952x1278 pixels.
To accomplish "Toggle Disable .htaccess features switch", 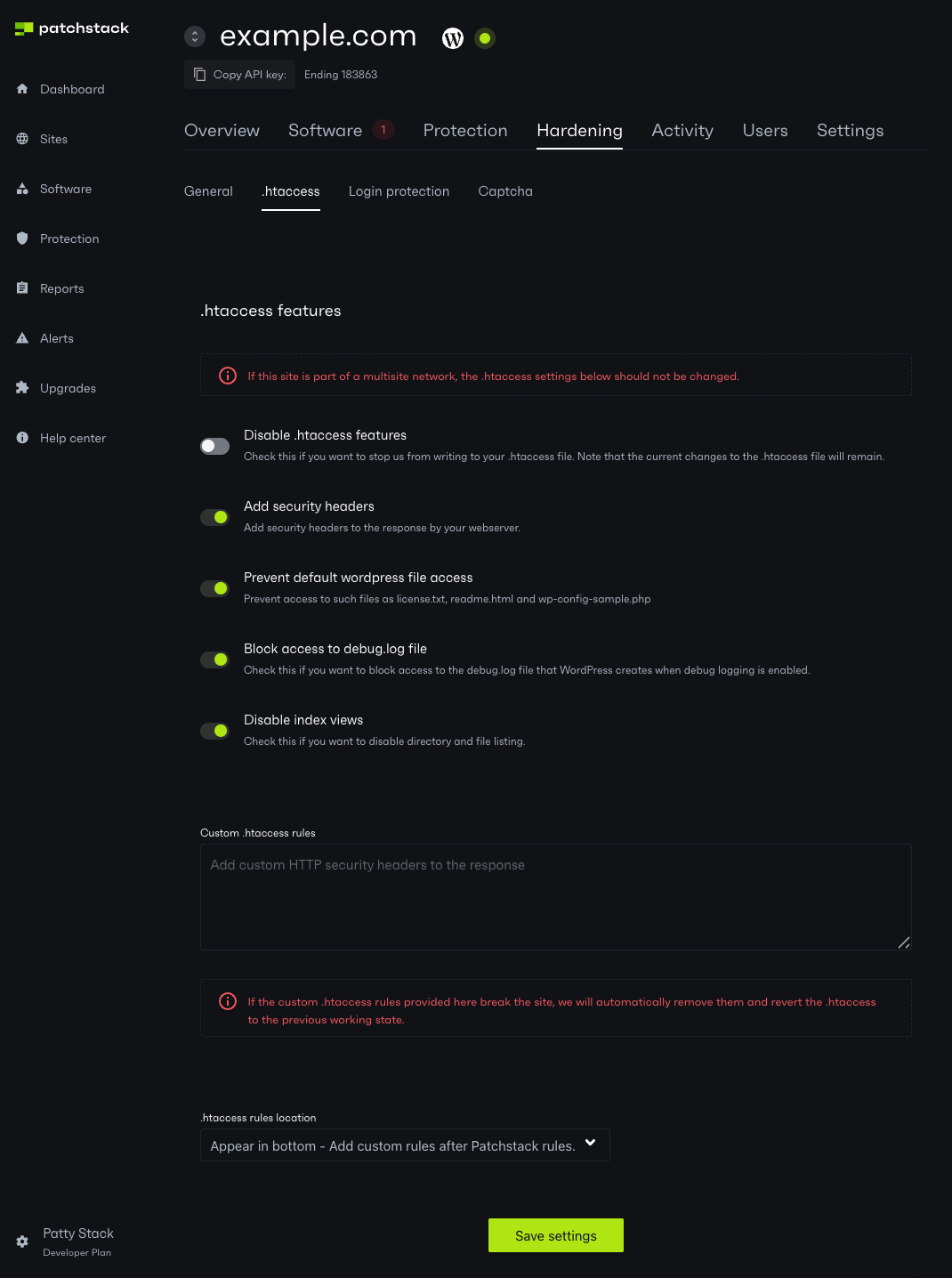I will 214,446.
